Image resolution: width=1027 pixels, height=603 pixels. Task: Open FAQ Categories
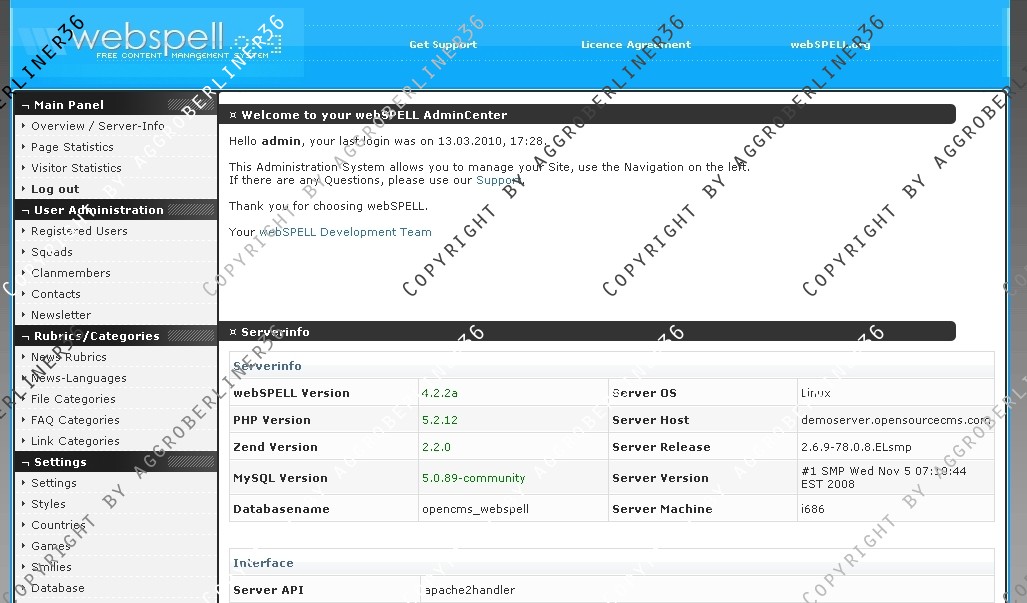pyautogui.click(x=75, y=420)
